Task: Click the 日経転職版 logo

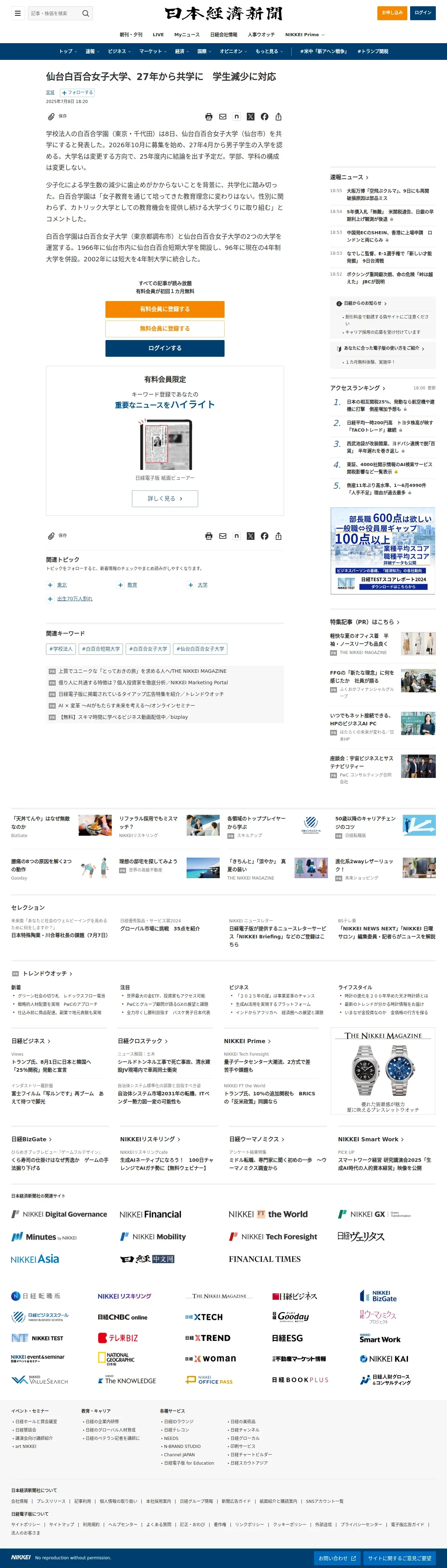Action: click(36, 1296)
